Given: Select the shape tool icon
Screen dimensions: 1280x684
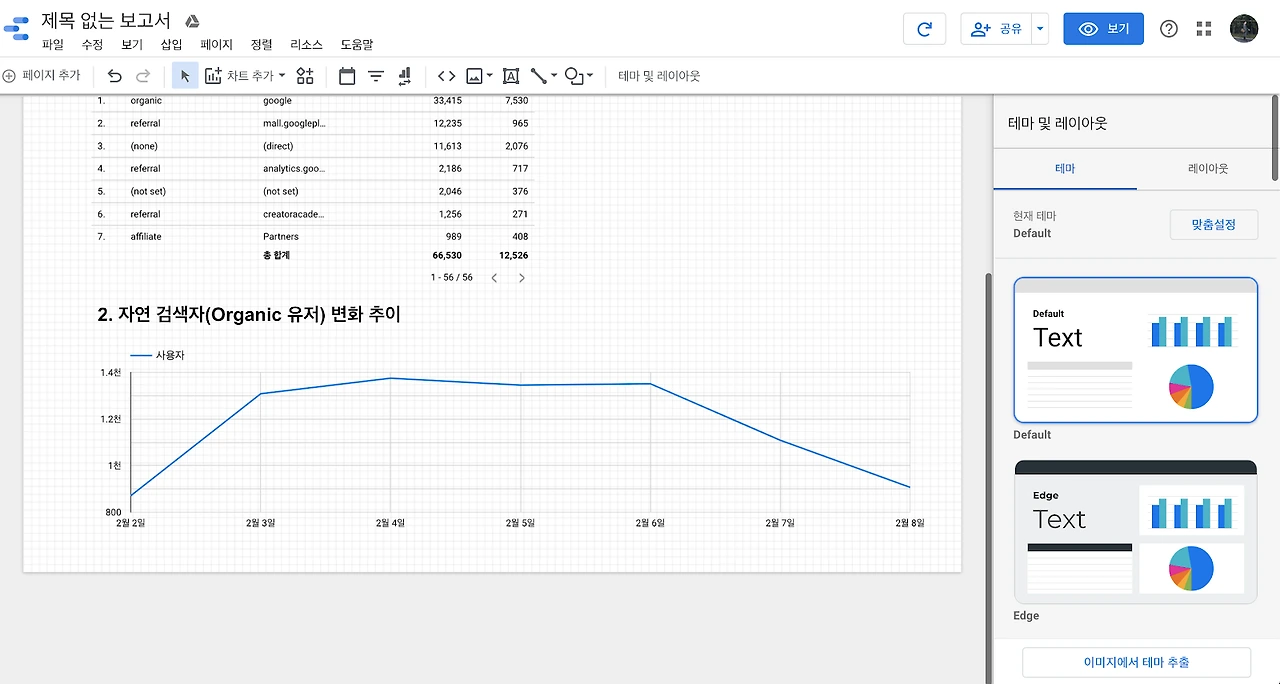Looking at the screenshot, I should point(574,76).
